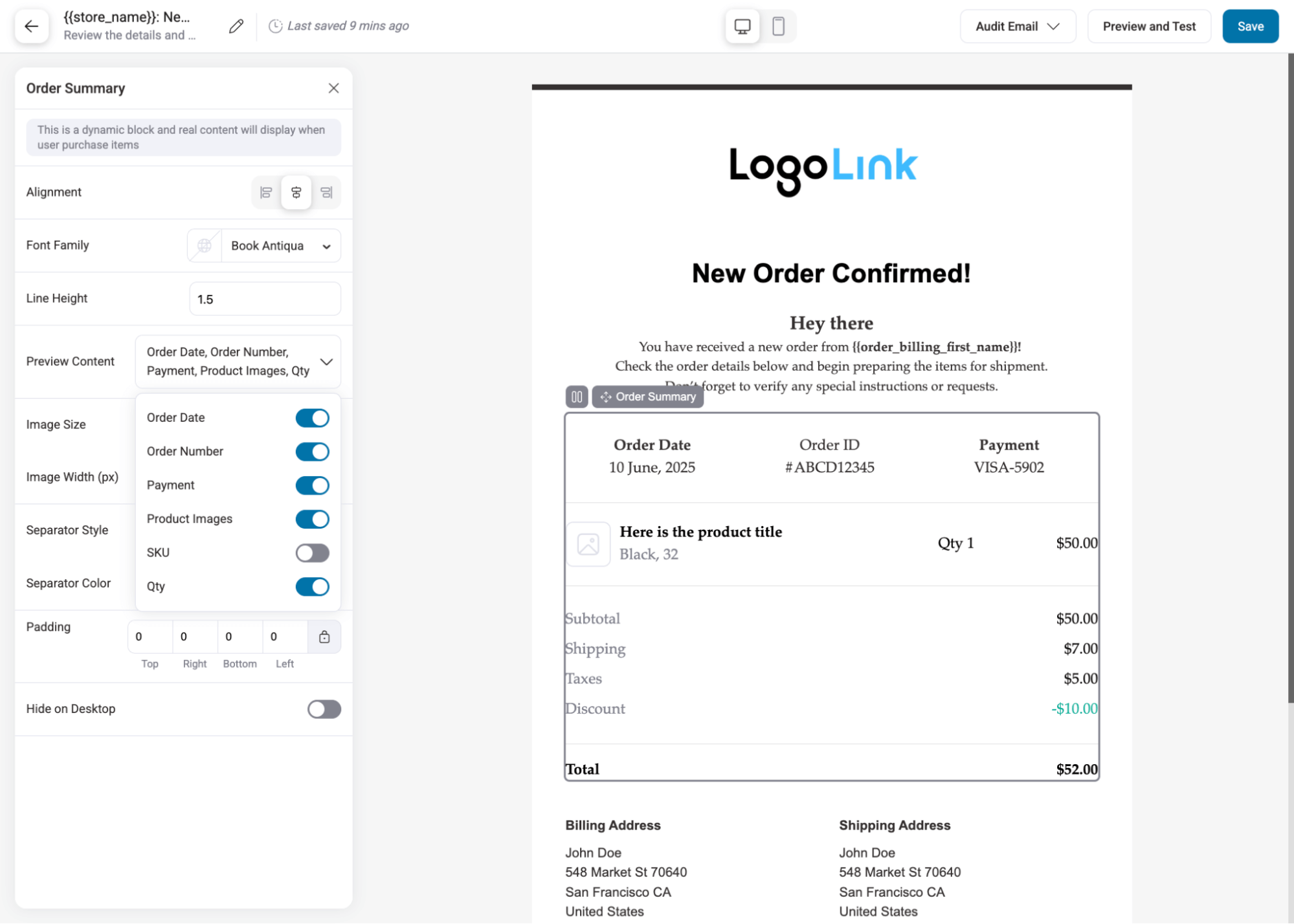Enable the SKU switch
Screen dimensions: 1294x924
click(312, 553)
